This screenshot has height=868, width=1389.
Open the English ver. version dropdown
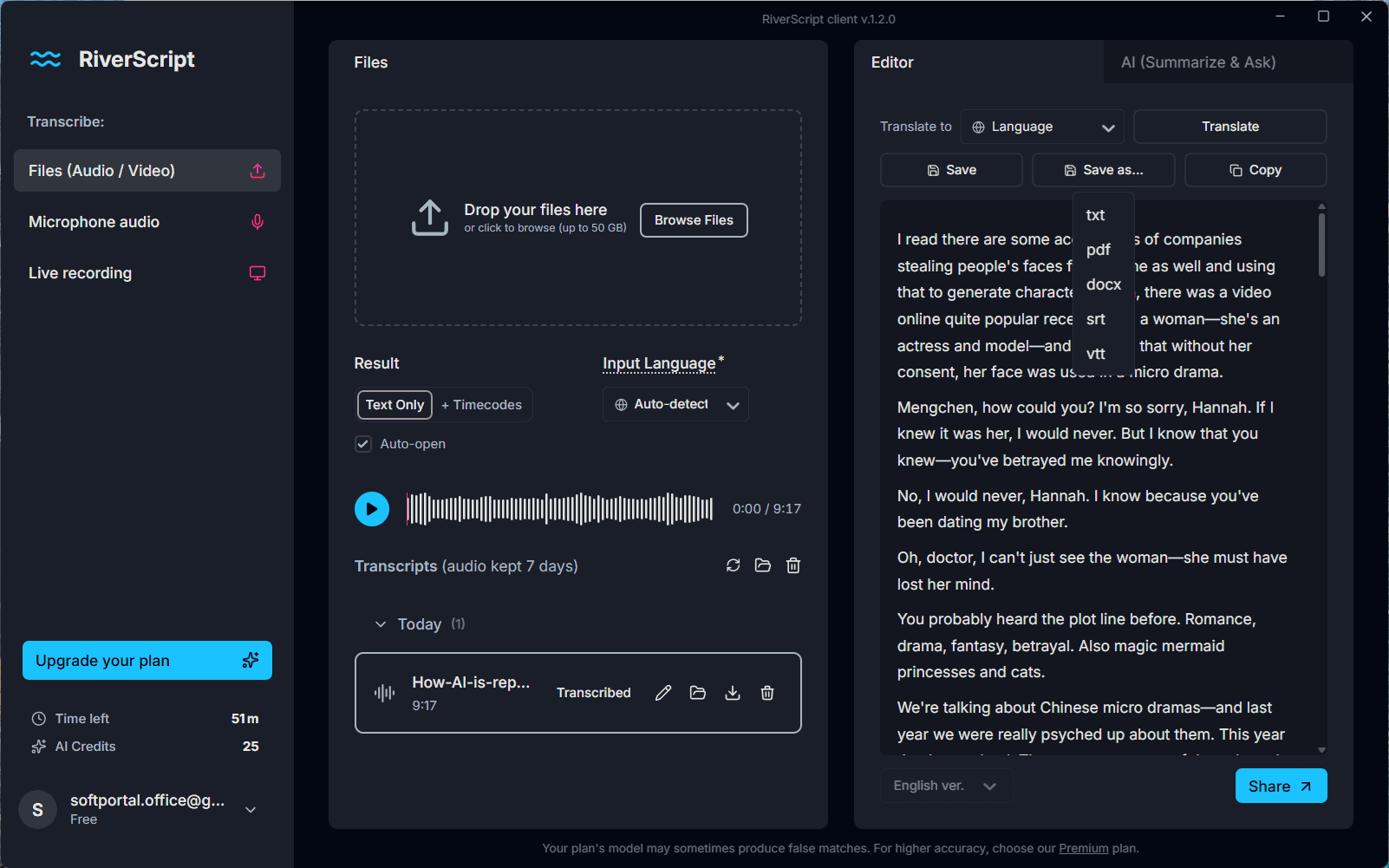click(946, 786)
